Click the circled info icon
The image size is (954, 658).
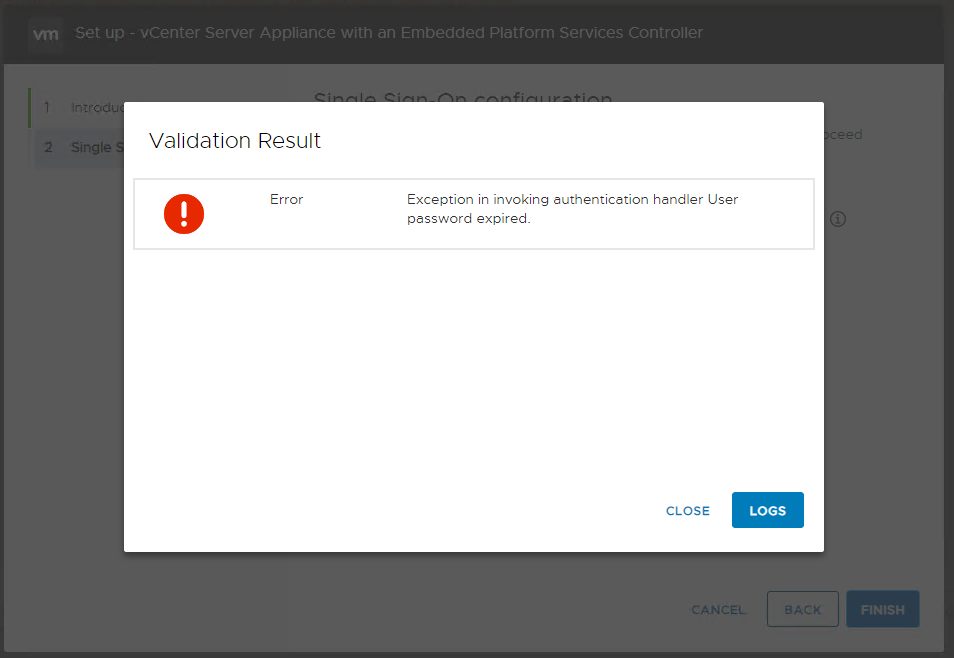point(838,218)
